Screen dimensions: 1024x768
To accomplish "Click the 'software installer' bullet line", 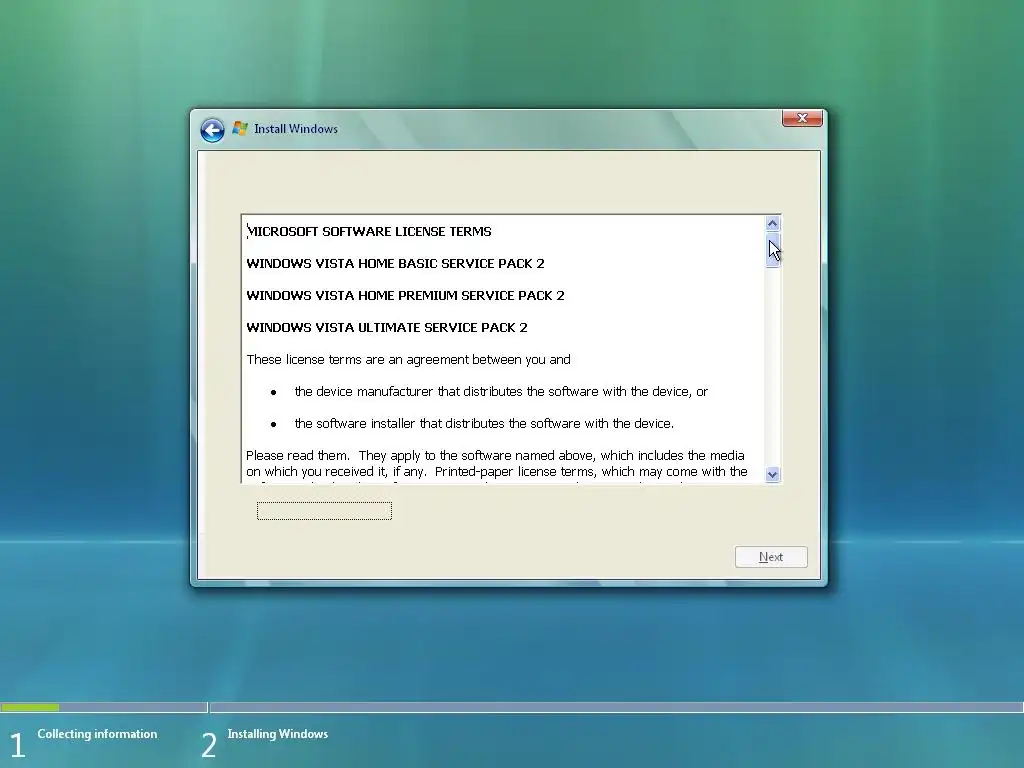I will tap(484, 423).
